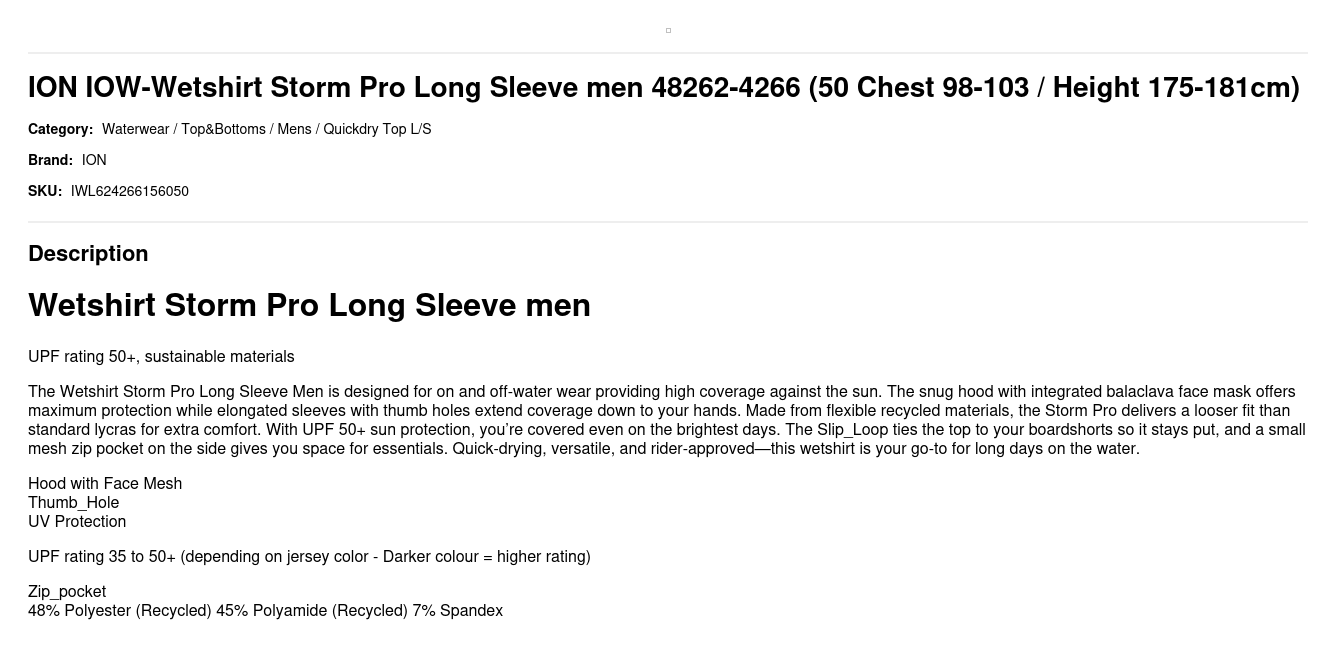Click the tiny placeholder image at top
This screenshot has width=1328, height=669.
(x=668, y=30)
